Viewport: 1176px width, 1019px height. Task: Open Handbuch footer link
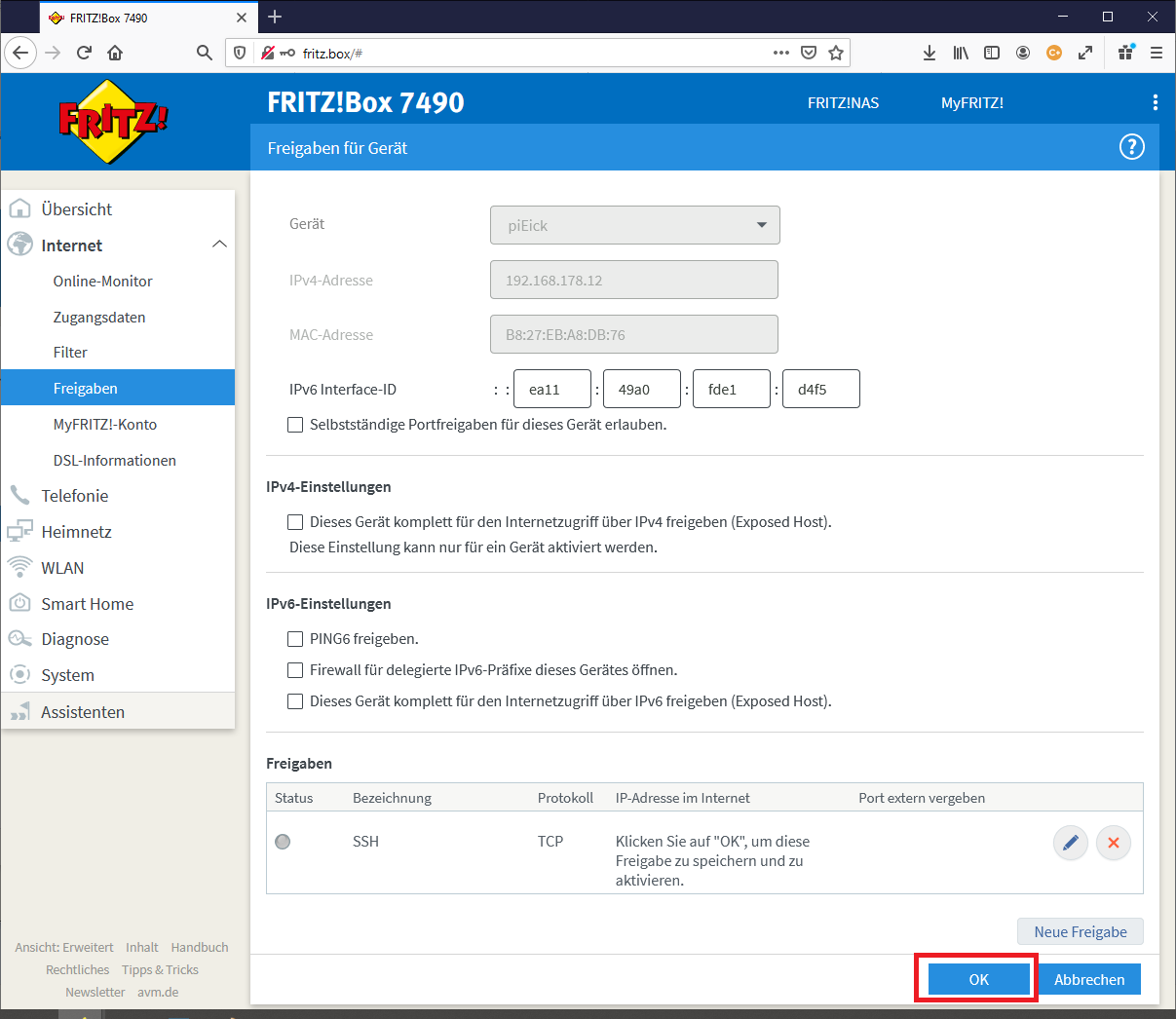point(200,948)
